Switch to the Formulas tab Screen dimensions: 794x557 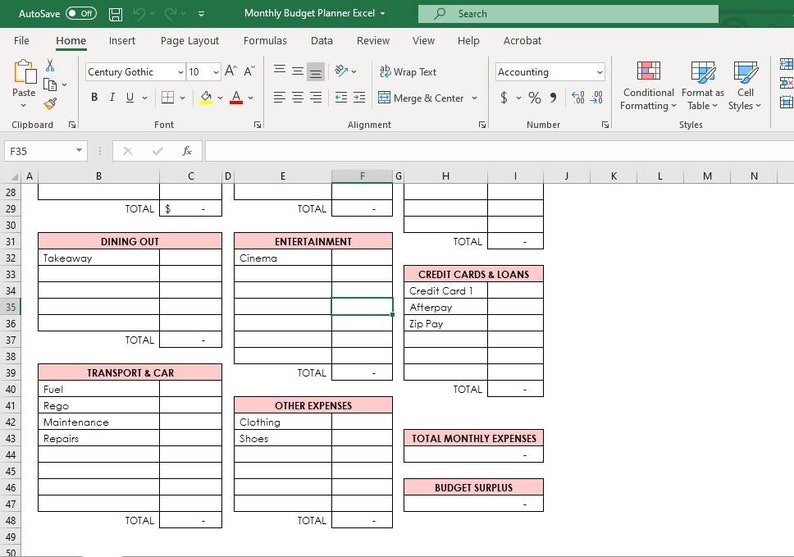tap(265, 41)
